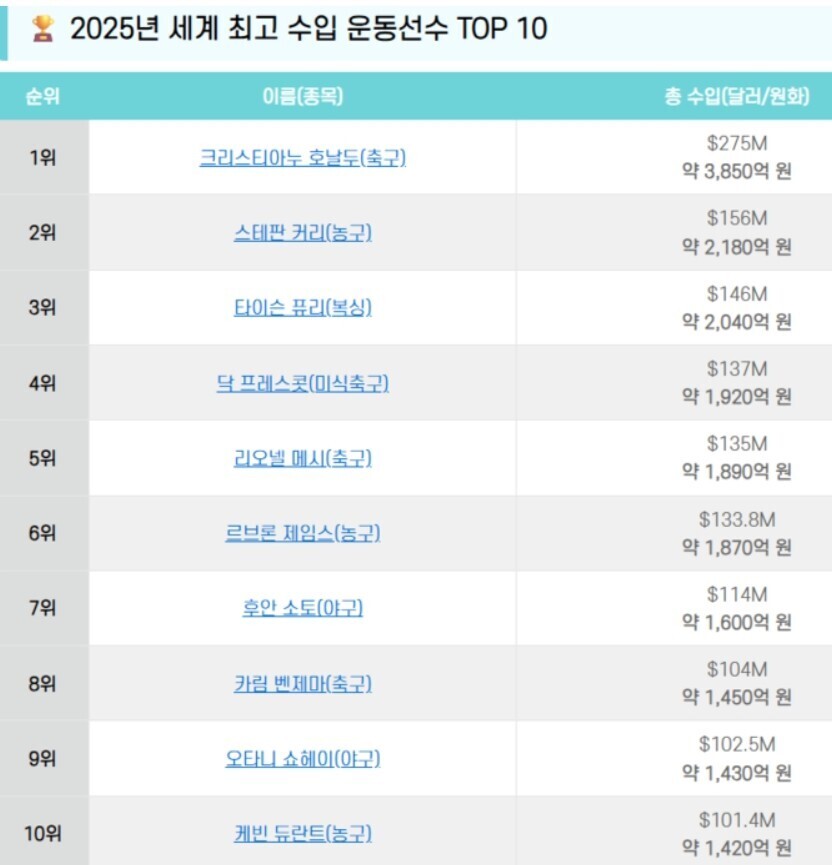832x865 pixels.
Task: Open the 스테판 커리(농구) link
Action: pyautogui.click(x=303, y=233)
